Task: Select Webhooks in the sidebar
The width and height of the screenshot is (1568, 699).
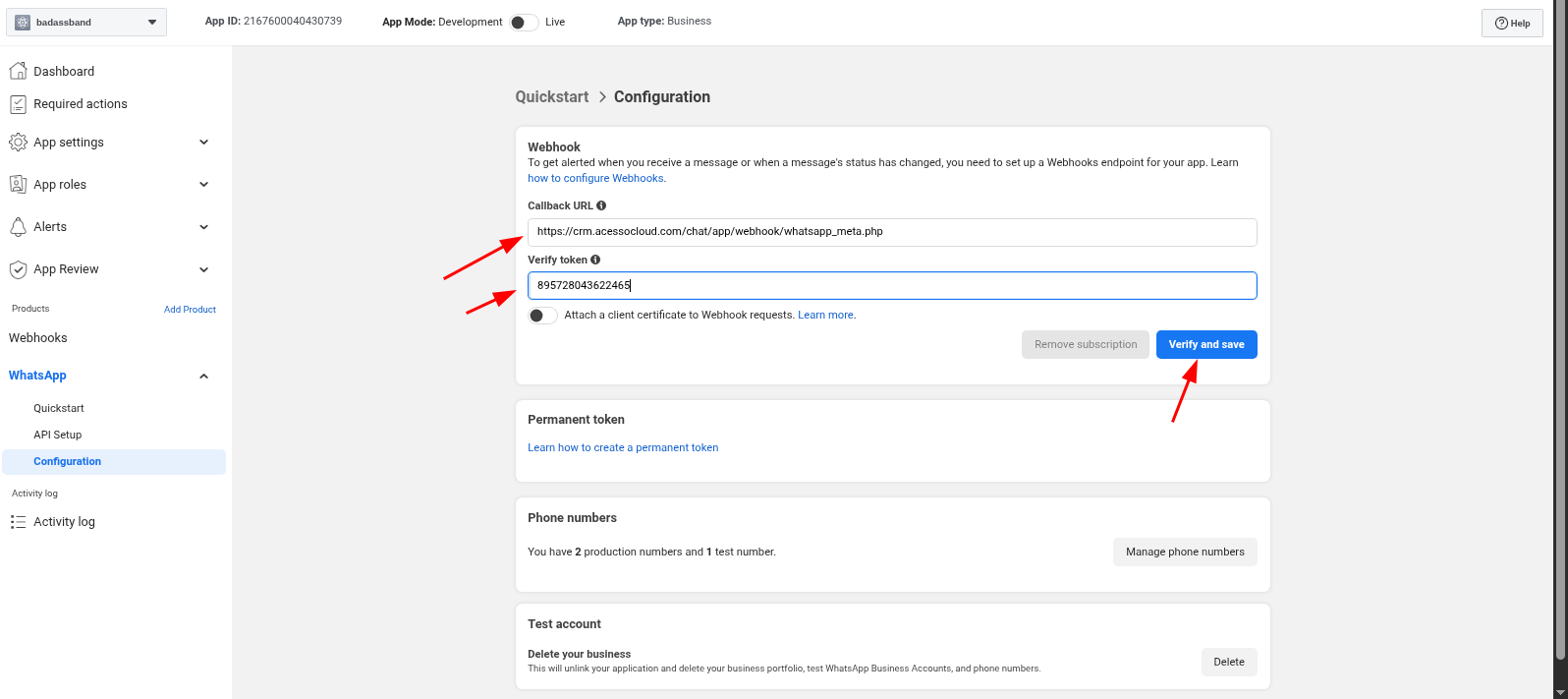Action: [x=38, y=338]
